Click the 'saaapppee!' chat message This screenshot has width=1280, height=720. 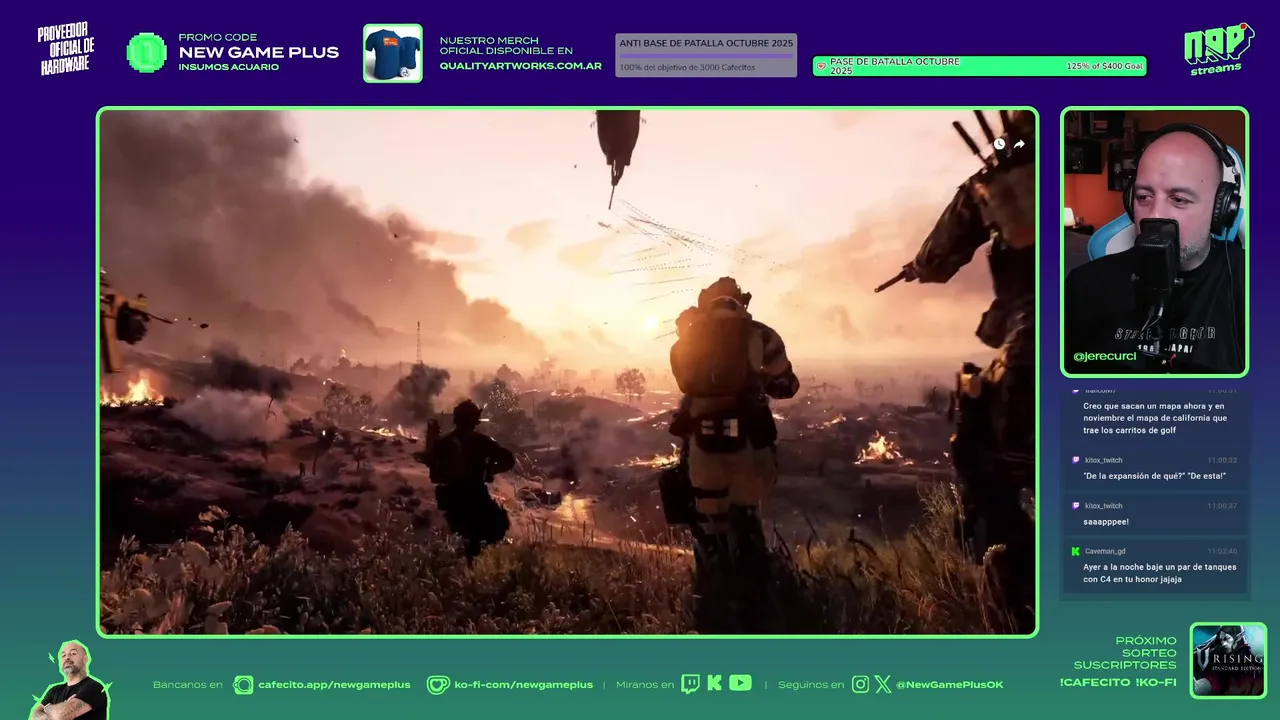coord(1106,522)
